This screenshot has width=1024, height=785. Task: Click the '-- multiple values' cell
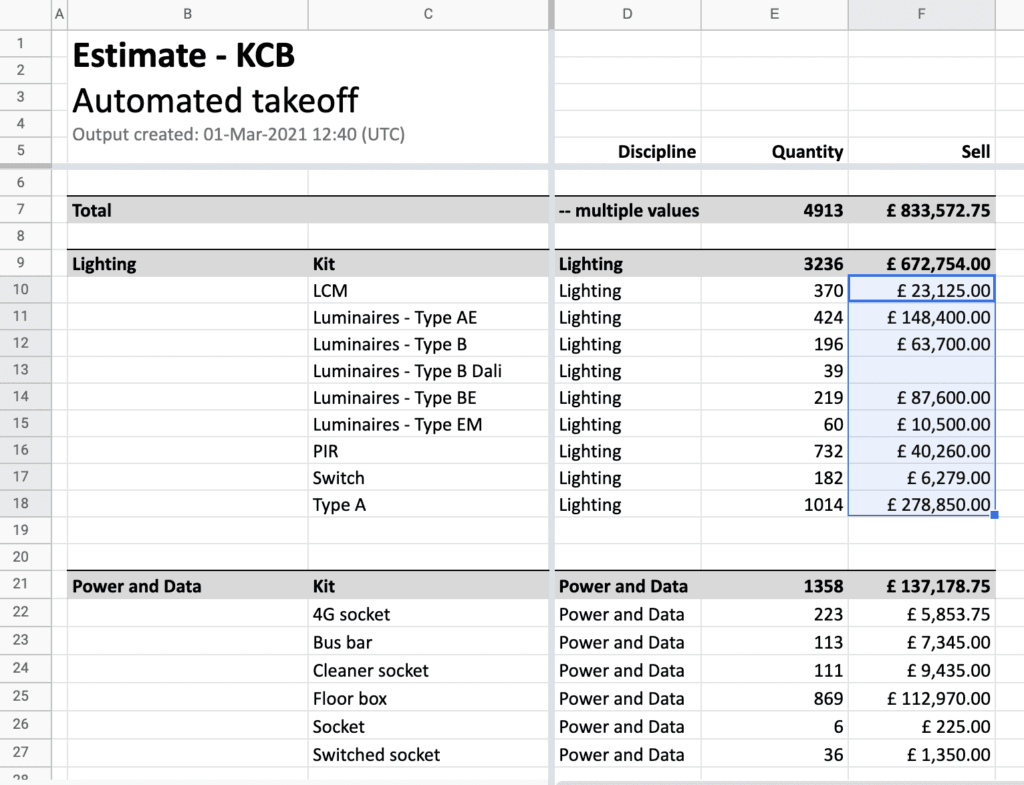pyautogui.click(x=628, y=210)
